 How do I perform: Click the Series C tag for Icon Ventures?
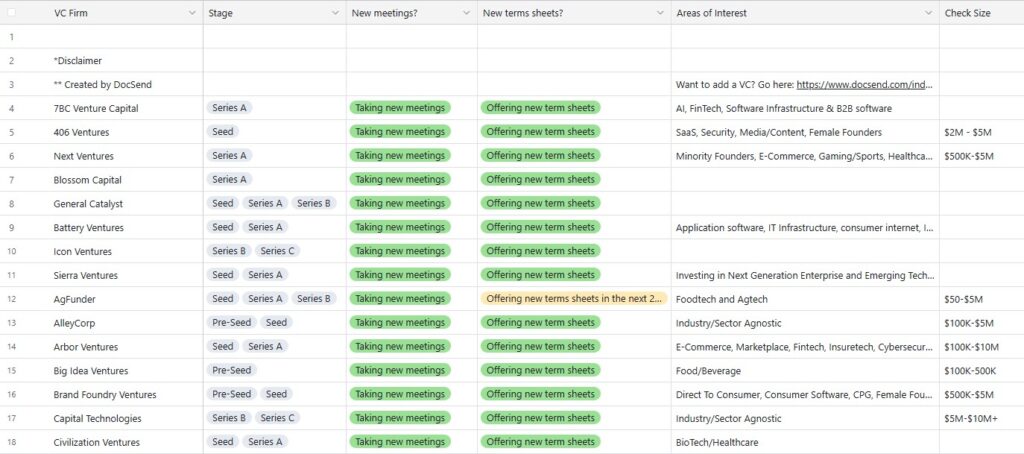[x=278, y=251]
